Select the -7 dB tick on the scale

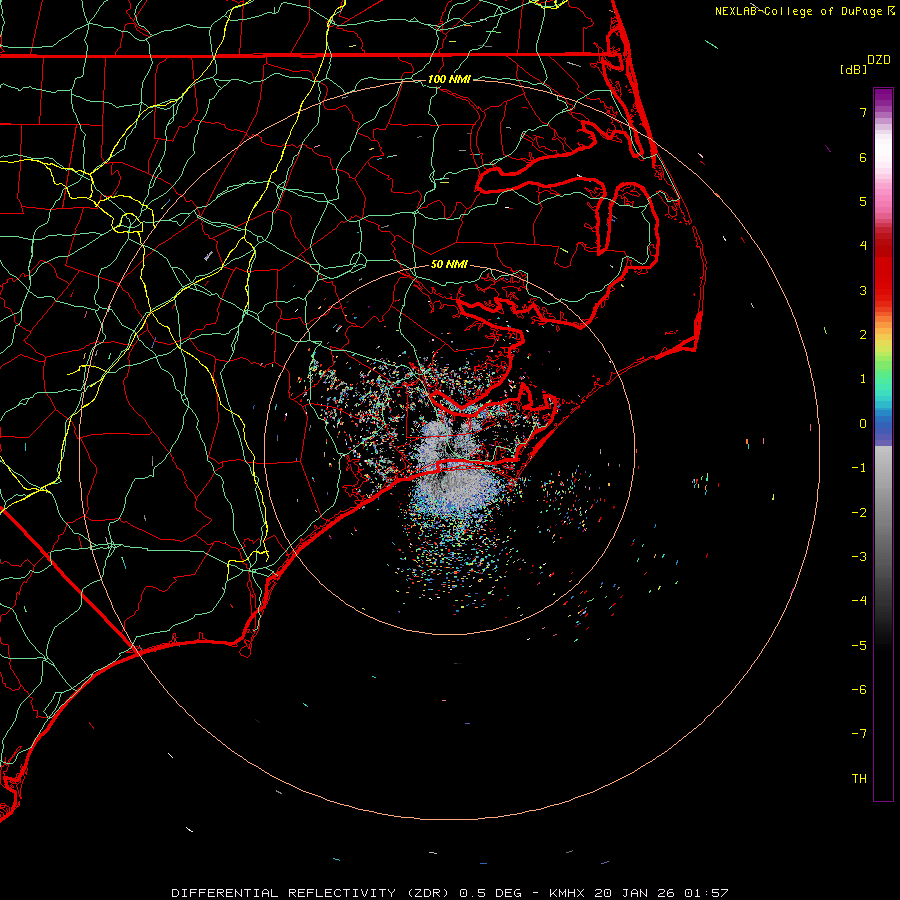[859, 733]
